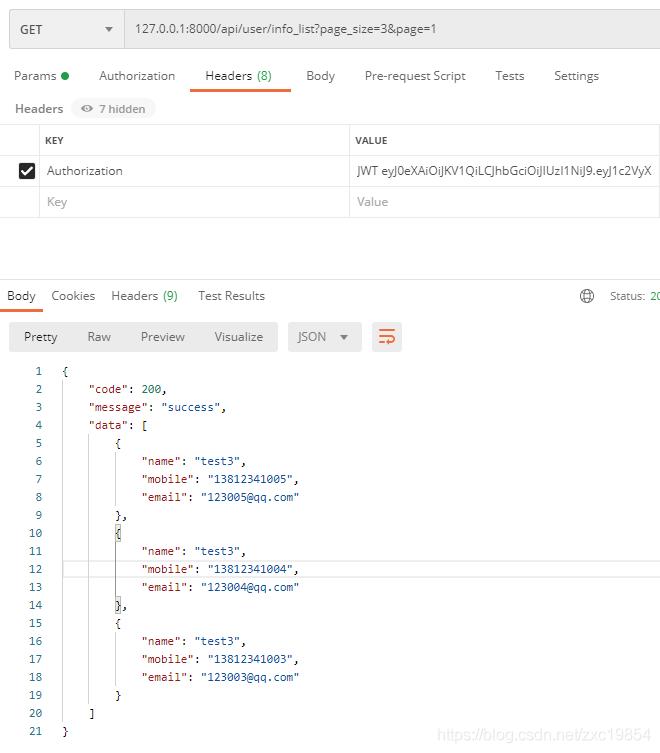The image size is (660, 753).
Task: Click the empty Value input field
Action: click(504, 202)
